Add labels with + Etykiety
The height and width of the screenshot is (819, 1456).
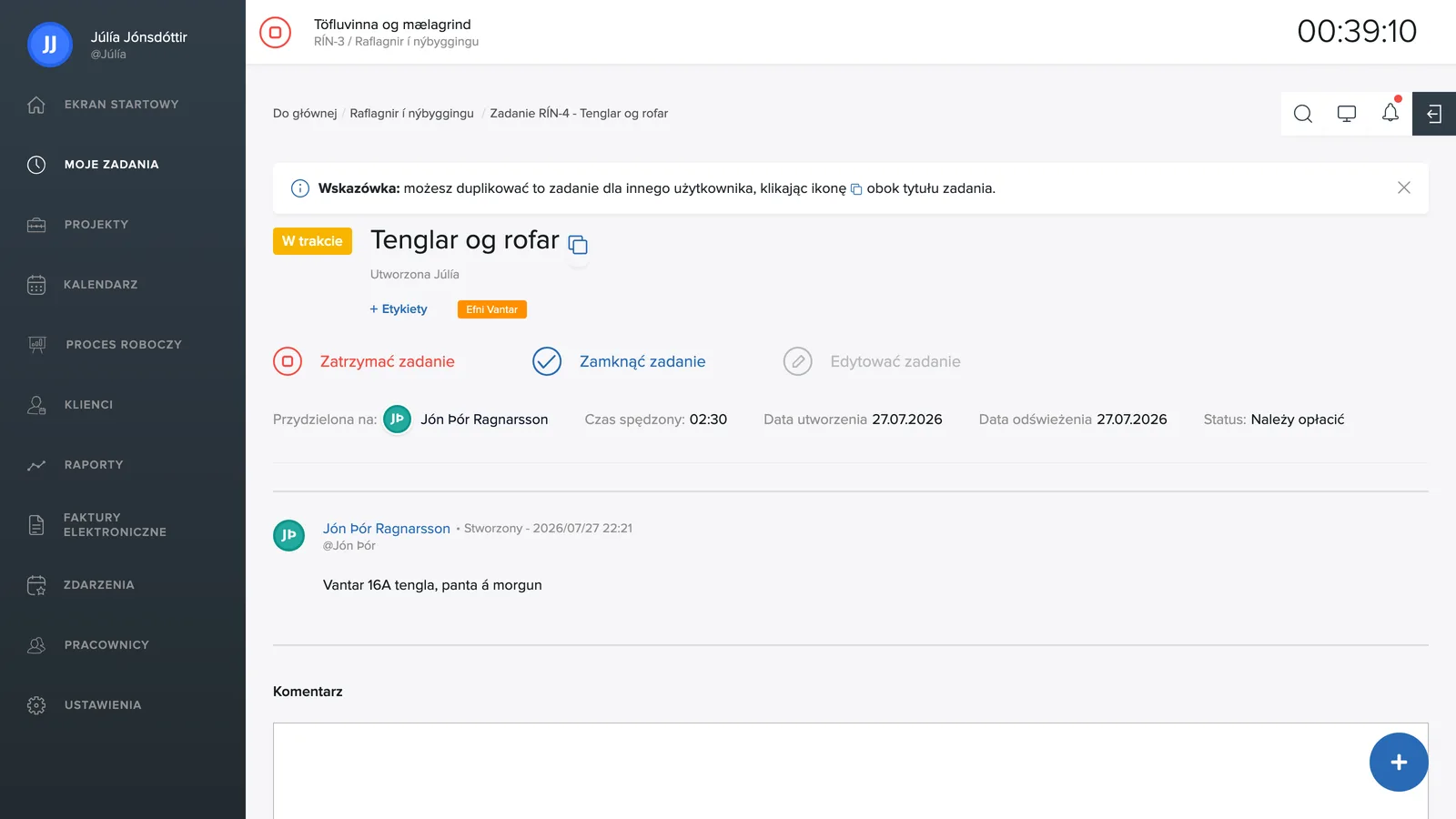tap(399, 309)
